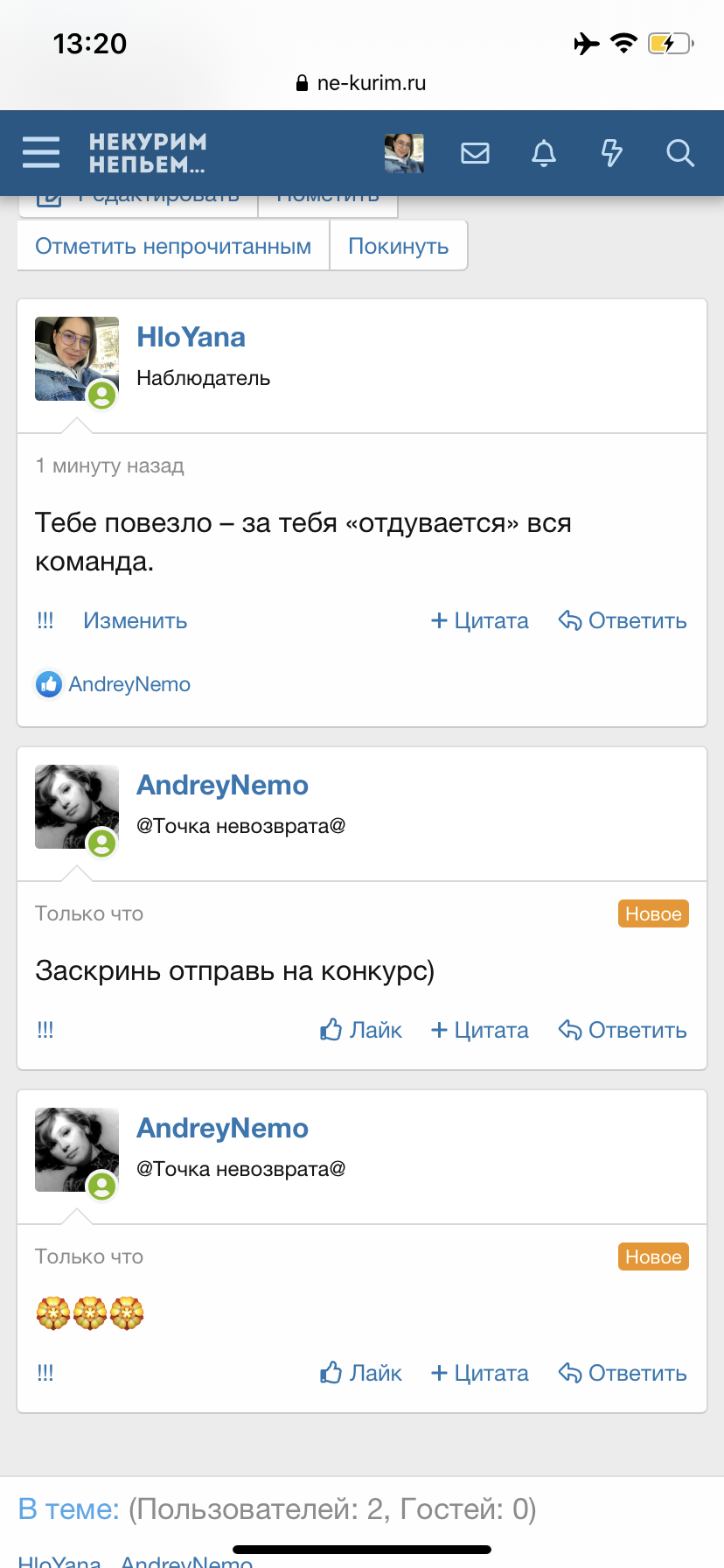Open private messages envelope icon

point(475,153)
